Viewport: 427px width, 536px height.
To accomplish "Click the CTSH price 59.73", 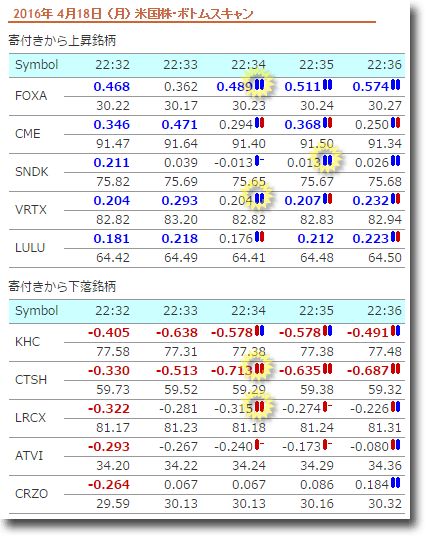I will tap(113, 389).
